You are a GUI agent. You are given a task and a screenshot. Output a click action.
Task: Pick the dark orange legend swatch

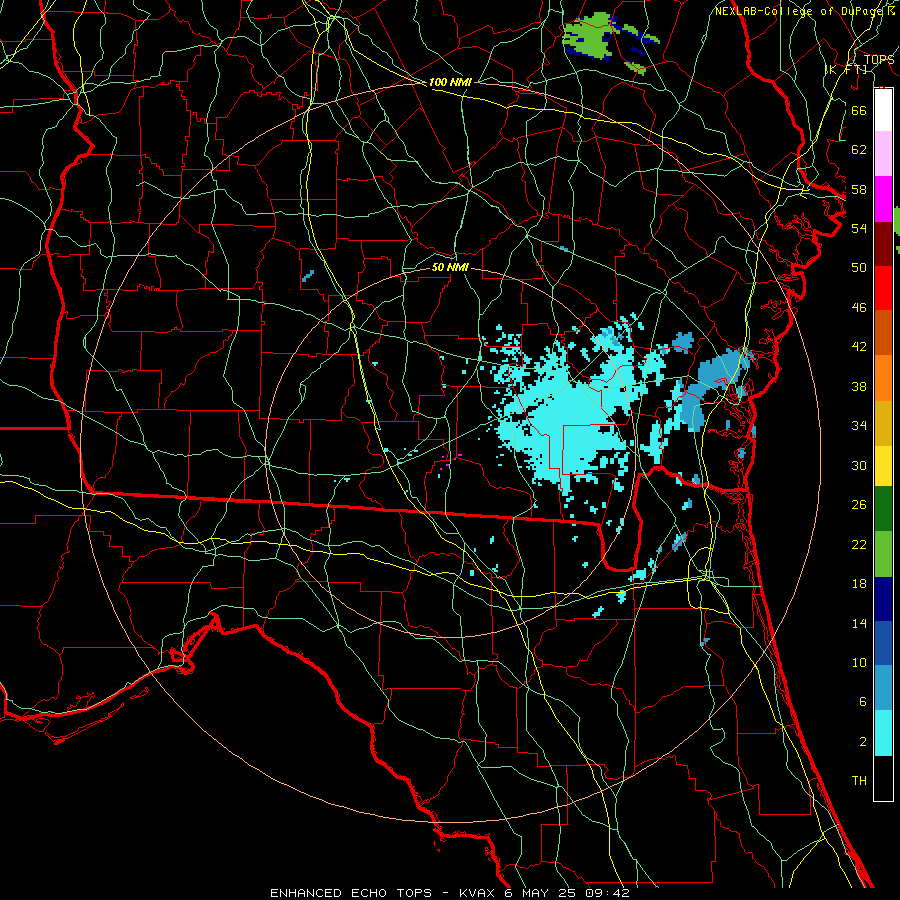(883, 333)
